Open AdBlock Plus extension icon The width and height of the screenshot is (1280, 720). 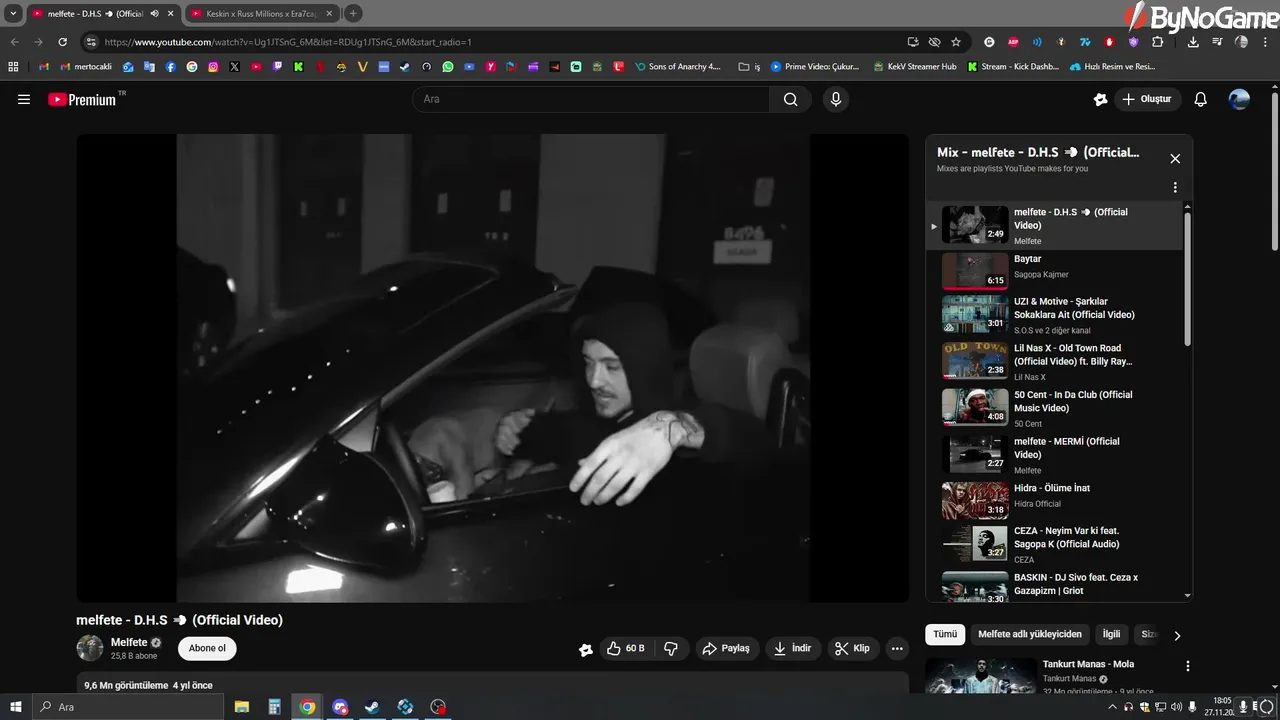[1013, 42]
